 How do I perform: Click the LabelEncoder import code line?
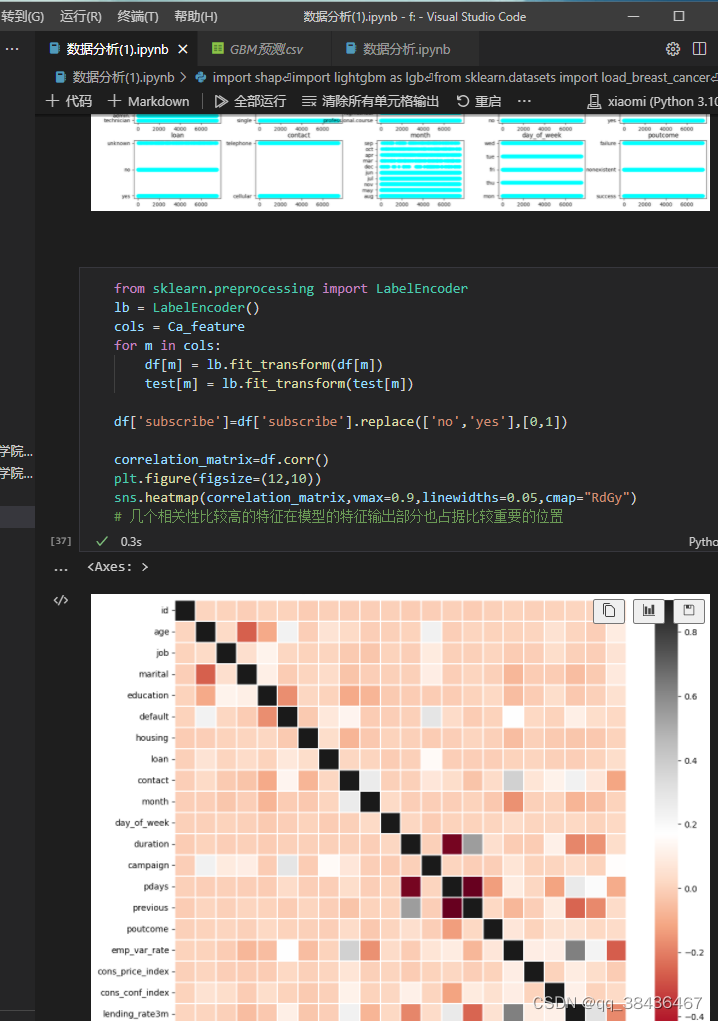[291, 288]
